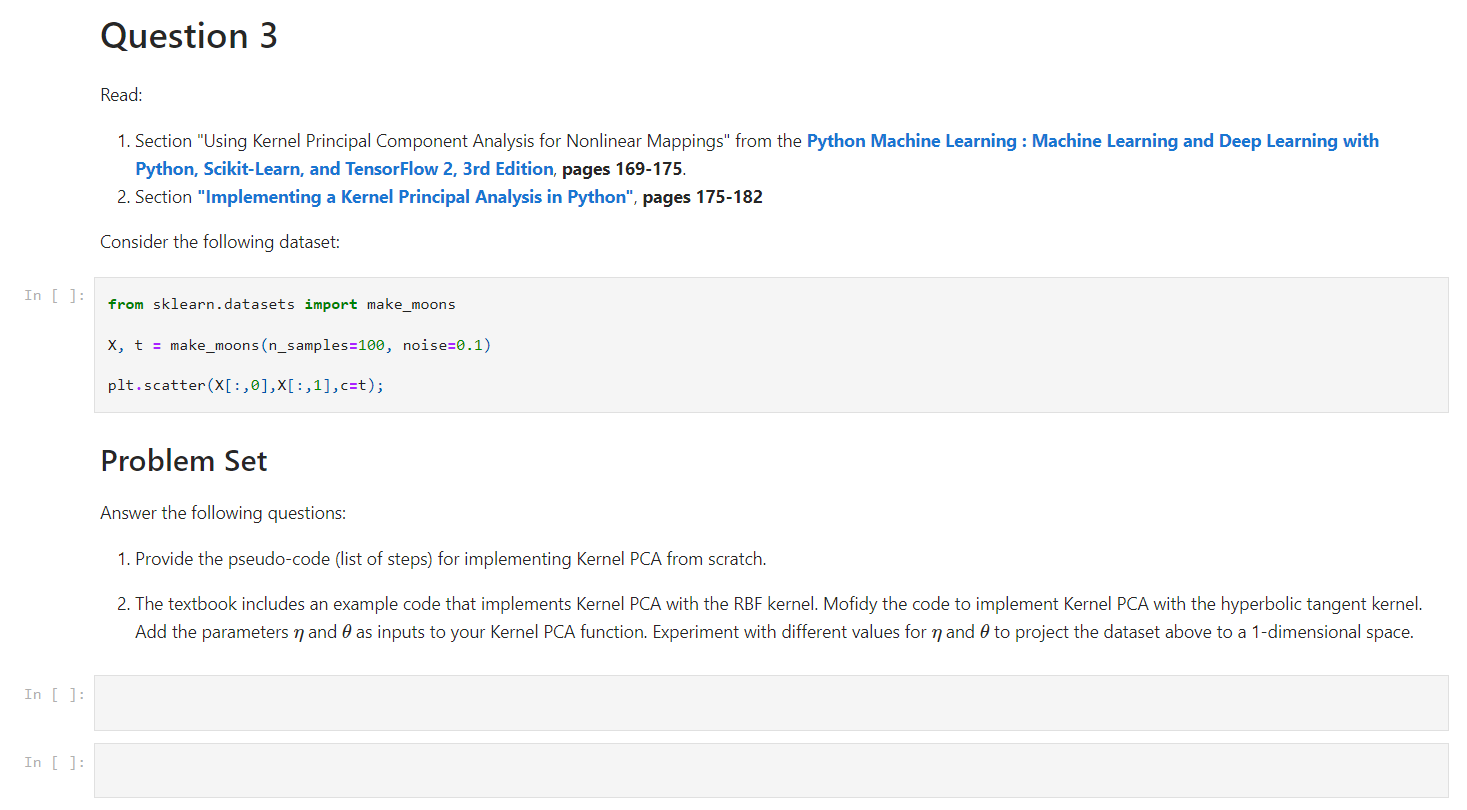This screenshot has height=810, width=1467.
Task: Click the sklearn import statement line
Action: [281, 304]
